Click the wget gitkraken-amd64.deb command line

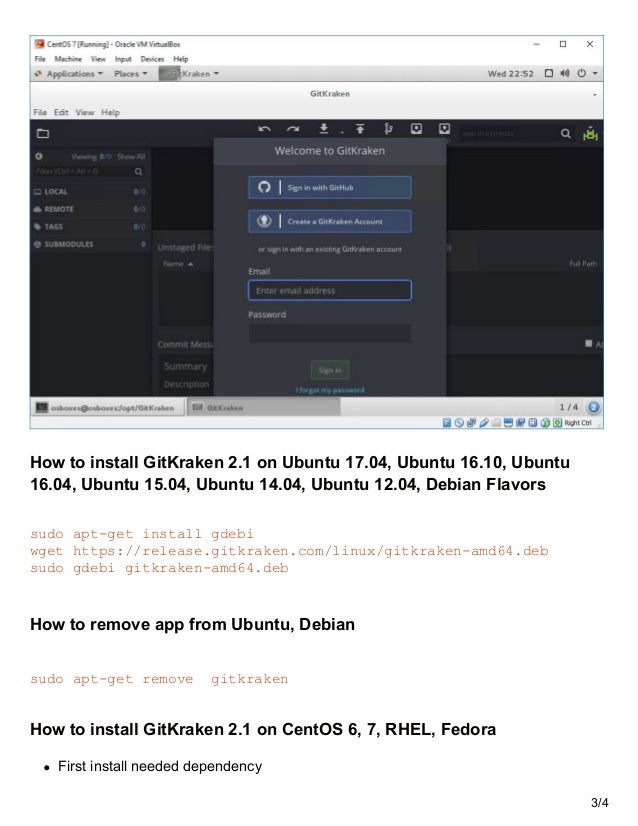pos(289,551)
